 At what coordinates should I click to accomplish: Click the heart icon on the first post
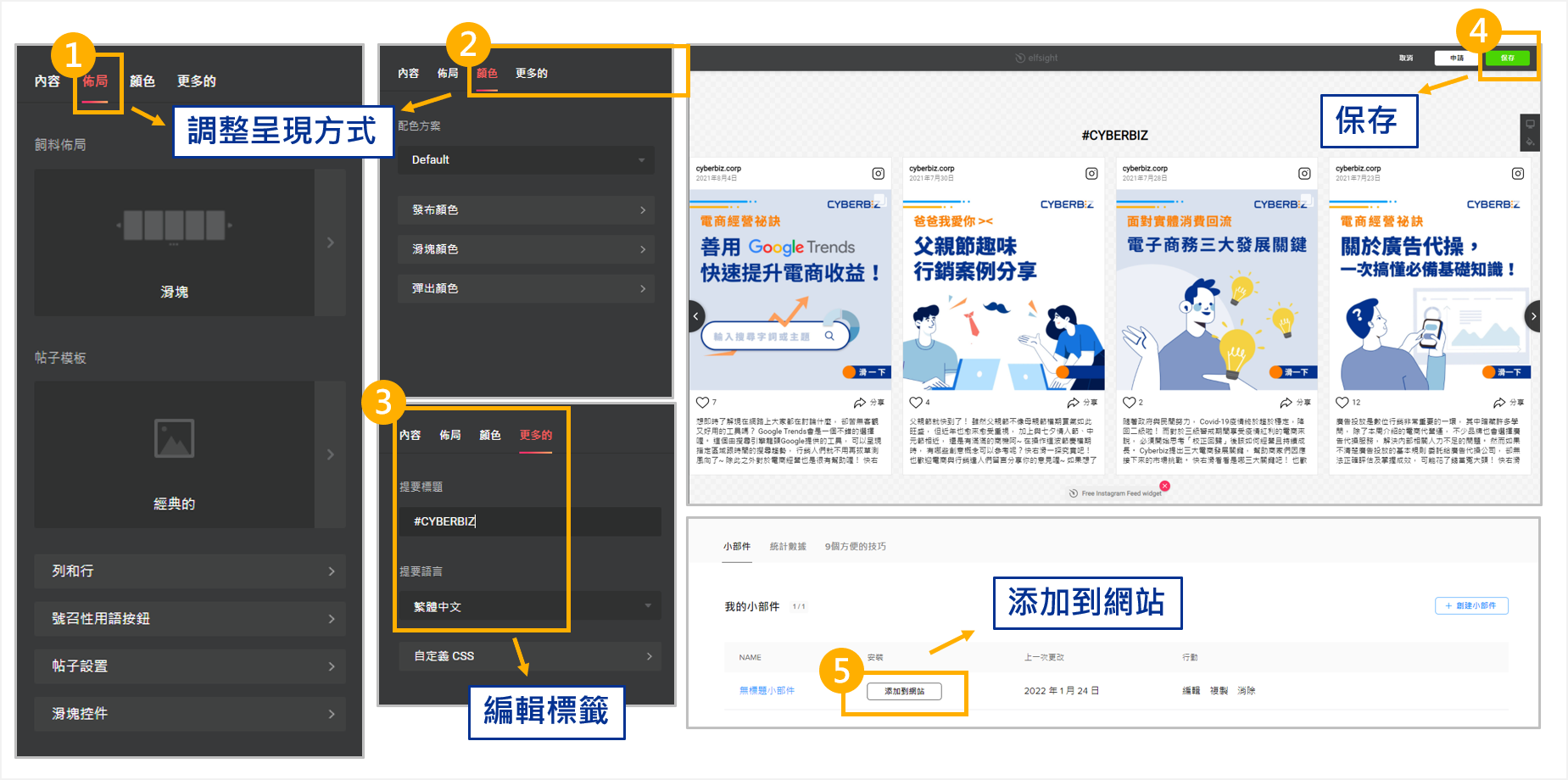[x=704, y=402]
